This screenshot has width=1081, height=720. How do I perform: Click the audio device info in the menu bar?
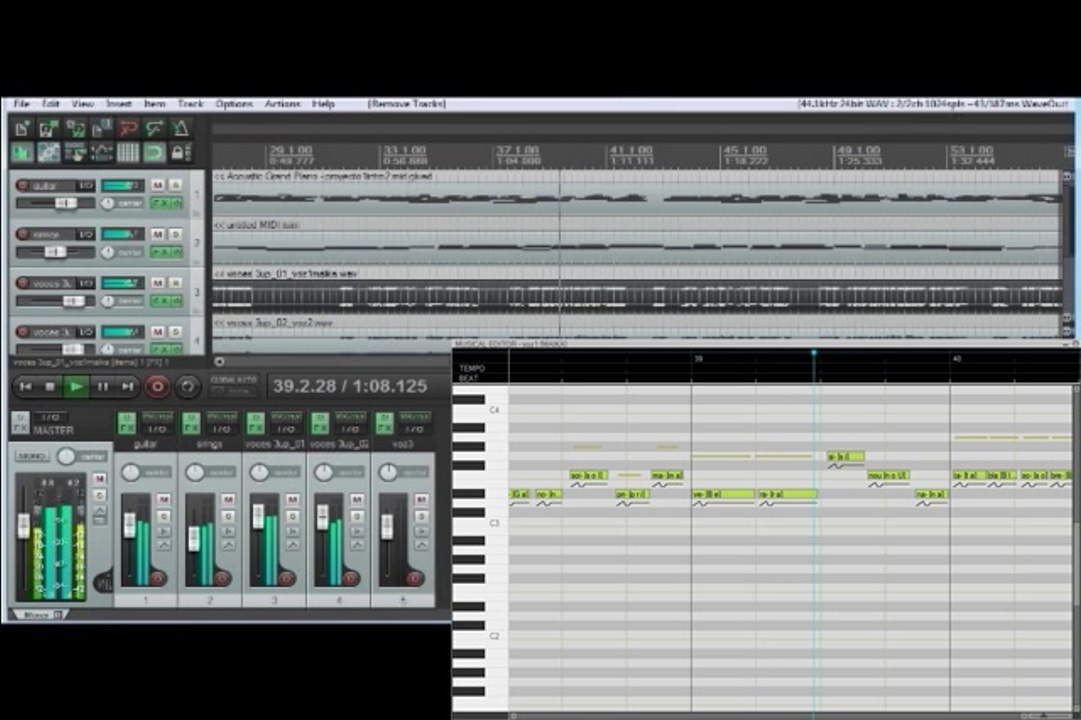(x=932, y=104)
